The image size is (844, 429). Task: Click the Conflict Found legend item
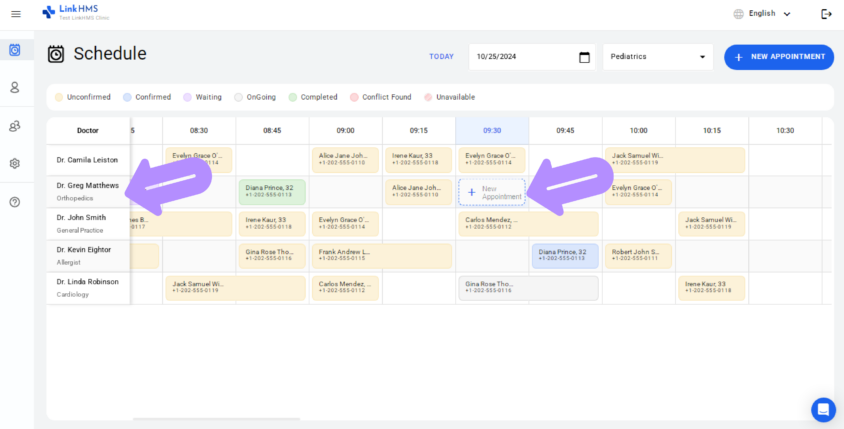click(384, 97)
